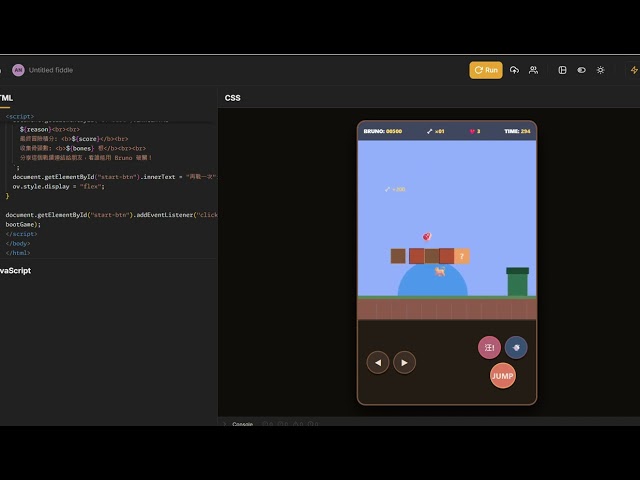Click the ${score} code line
Image resolution: width=640 pixels, height=480 pixels.
pyautogui.click(x=74, y=139)
